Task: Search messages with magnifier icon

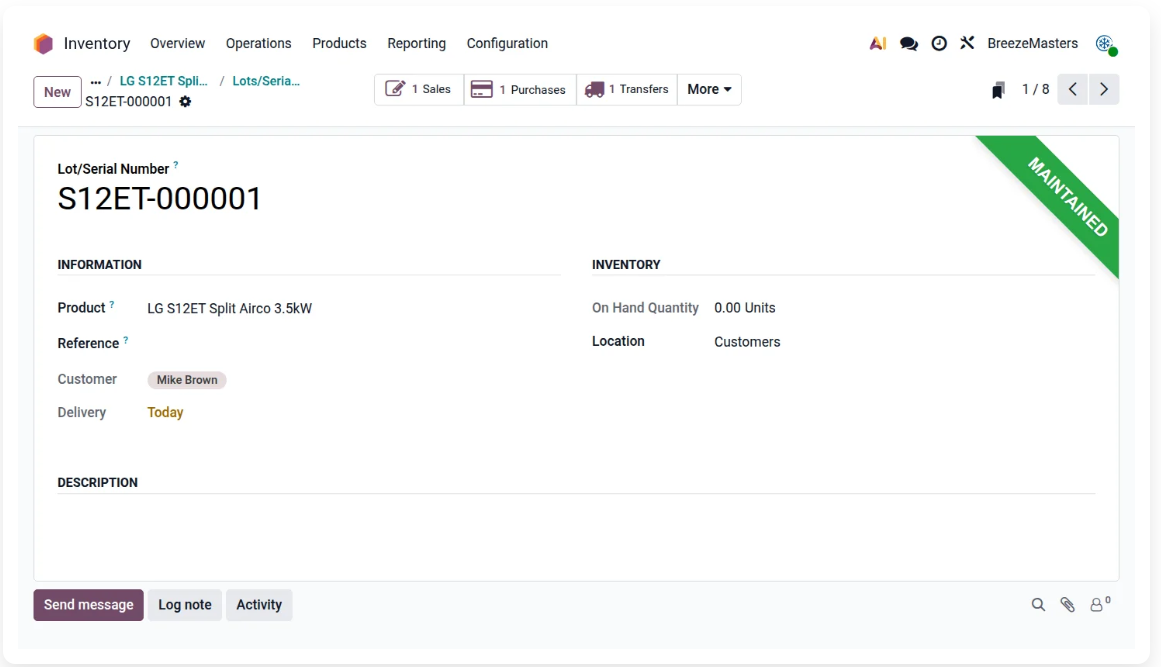Action: 1038,605
